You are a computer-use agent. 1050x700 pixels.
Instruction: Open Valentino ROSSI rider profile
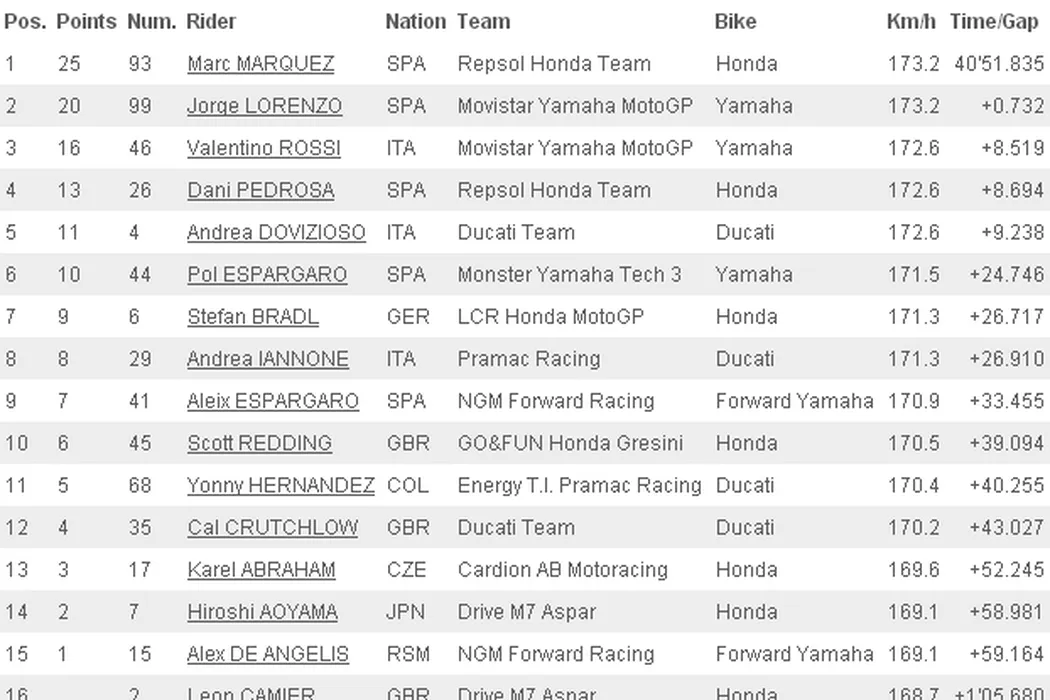click(263, 148)
